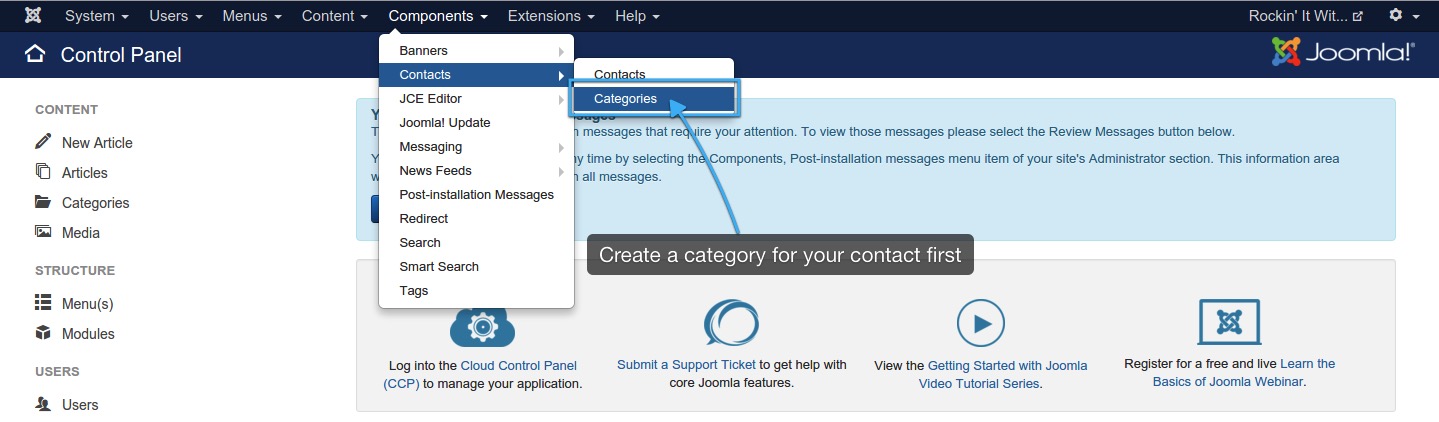Go to Articles in the sidebar
This screenshot has width=1439, height=422.
point(84,173)
